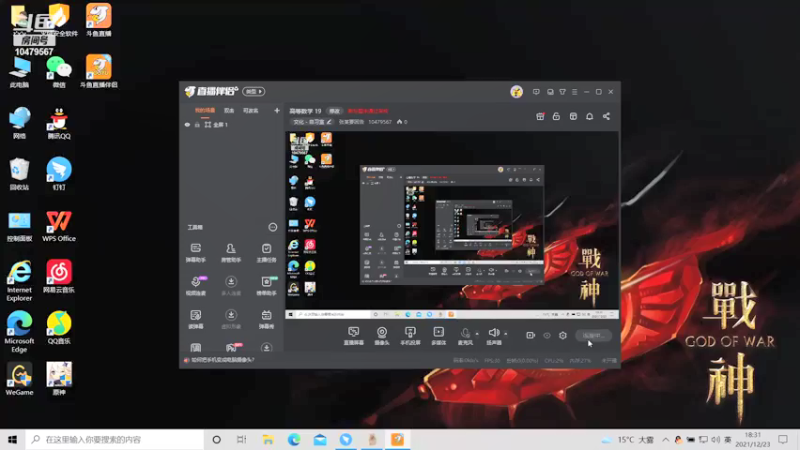
Task: Click the mail inbox icon in title bar
Action: click(x=550, y=92)
